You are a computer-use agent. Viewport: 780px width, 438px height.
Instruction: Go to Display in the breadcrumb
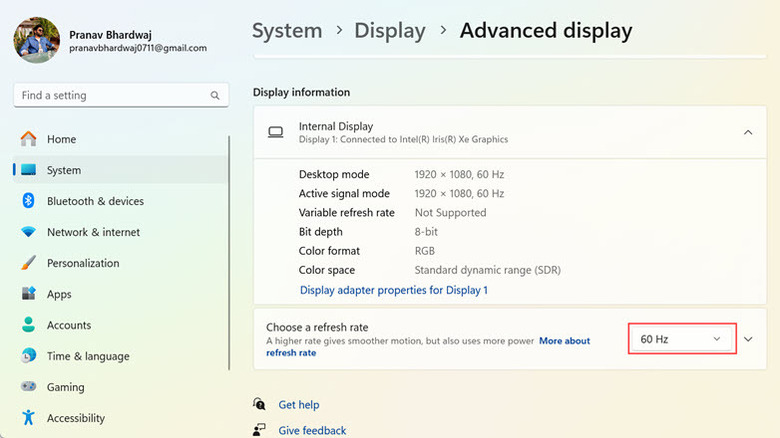[x=390, y=31]
